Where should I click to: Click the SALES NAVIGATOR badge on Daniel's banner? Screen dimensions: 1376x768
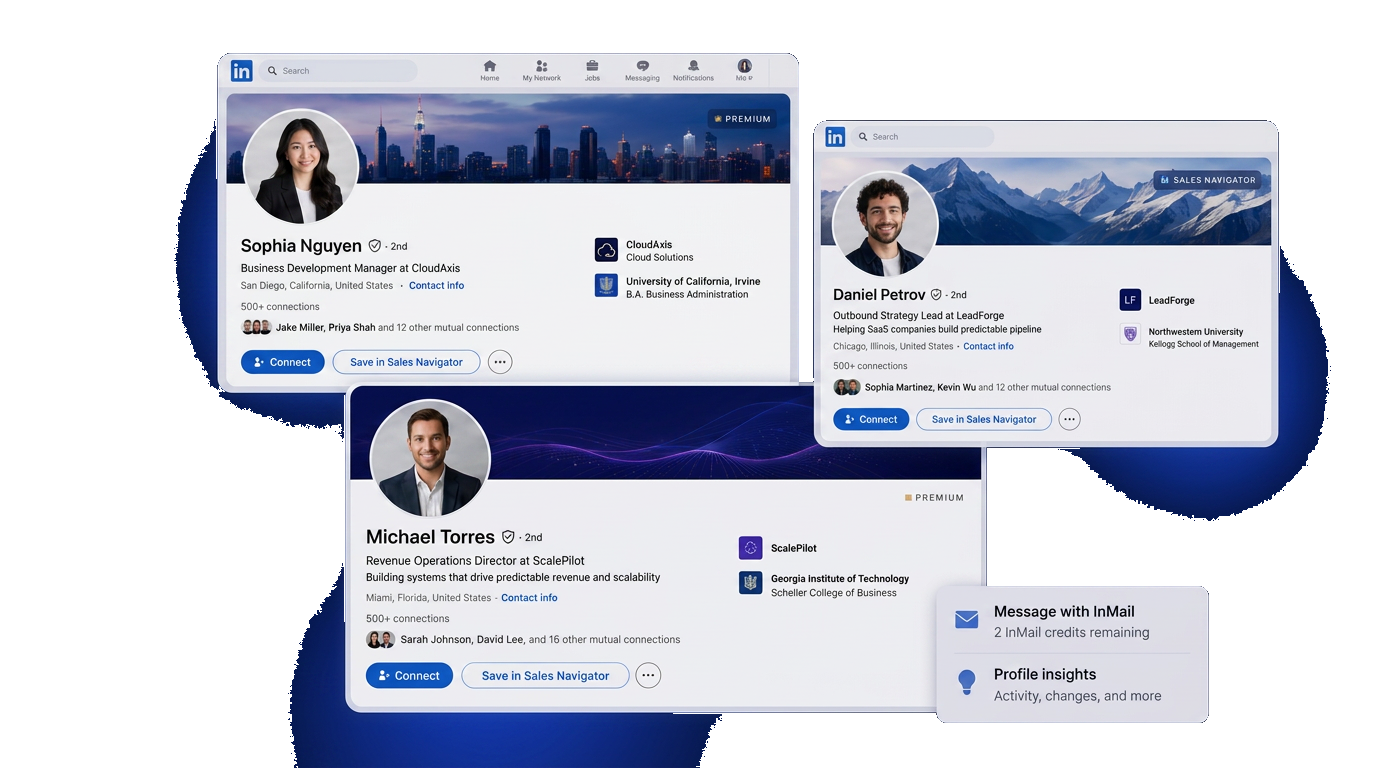(x=1207, y=180)
